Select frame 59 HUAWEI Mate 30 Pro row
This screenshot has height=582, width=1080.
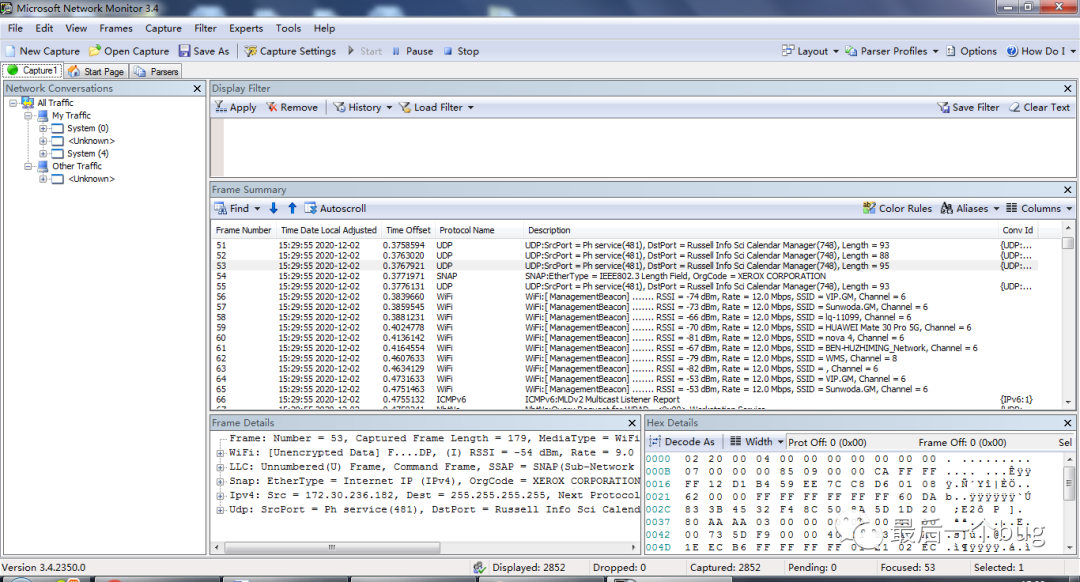625,328
